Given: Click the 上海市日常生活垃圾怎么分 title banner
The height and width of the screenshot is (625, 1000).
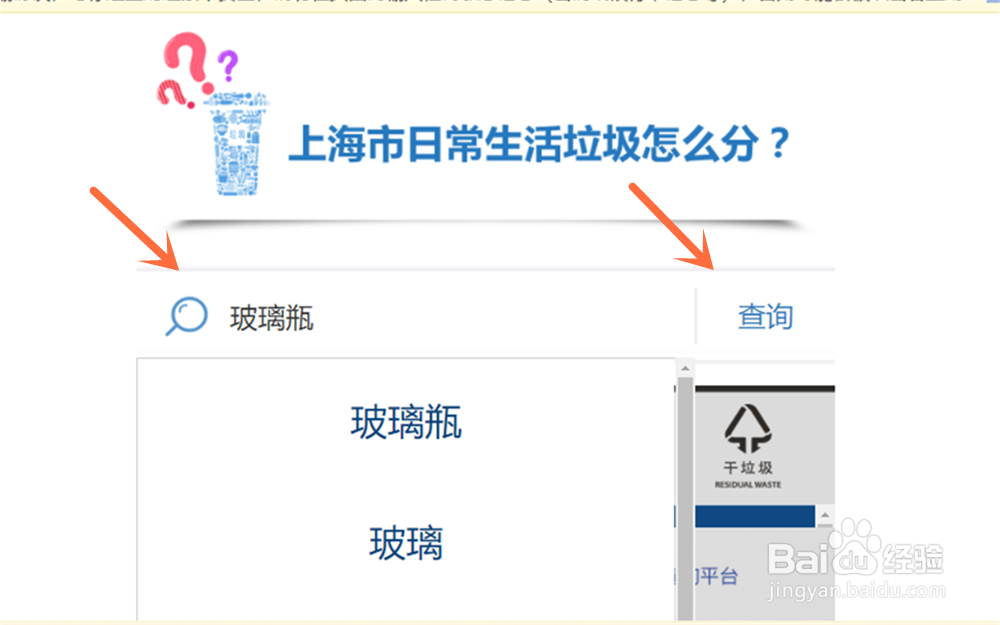Looking at the screenshot, I should [539, 143].
